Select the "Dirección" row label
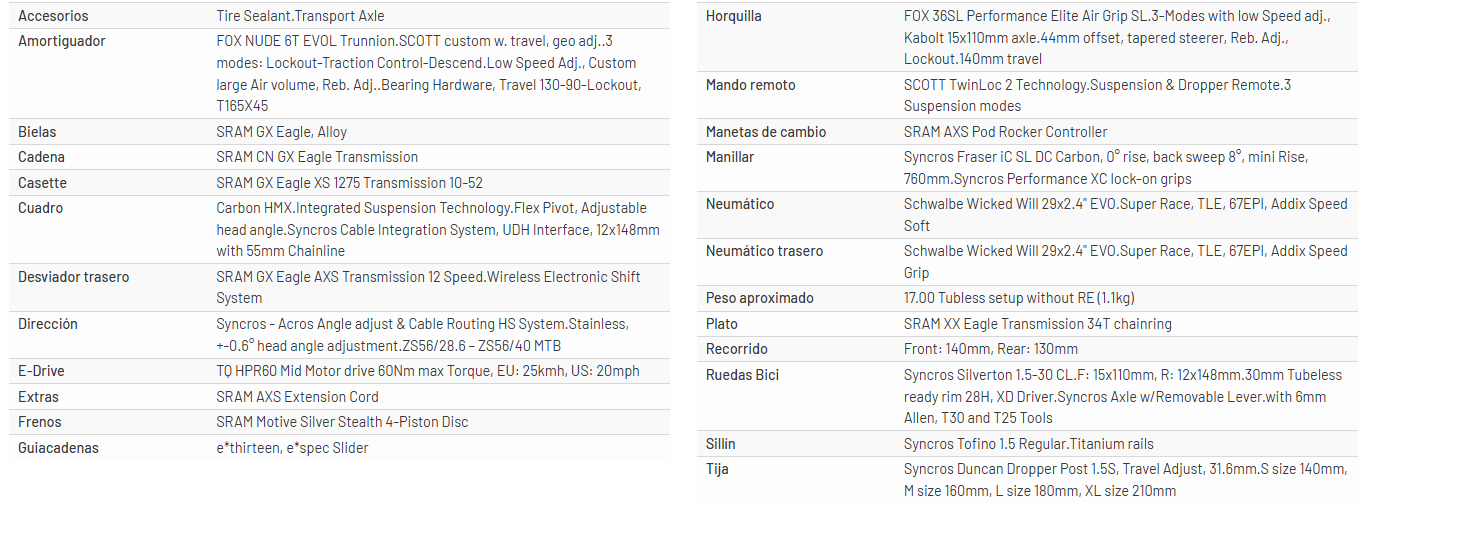Screen dimensions: 1462x538 47,324
